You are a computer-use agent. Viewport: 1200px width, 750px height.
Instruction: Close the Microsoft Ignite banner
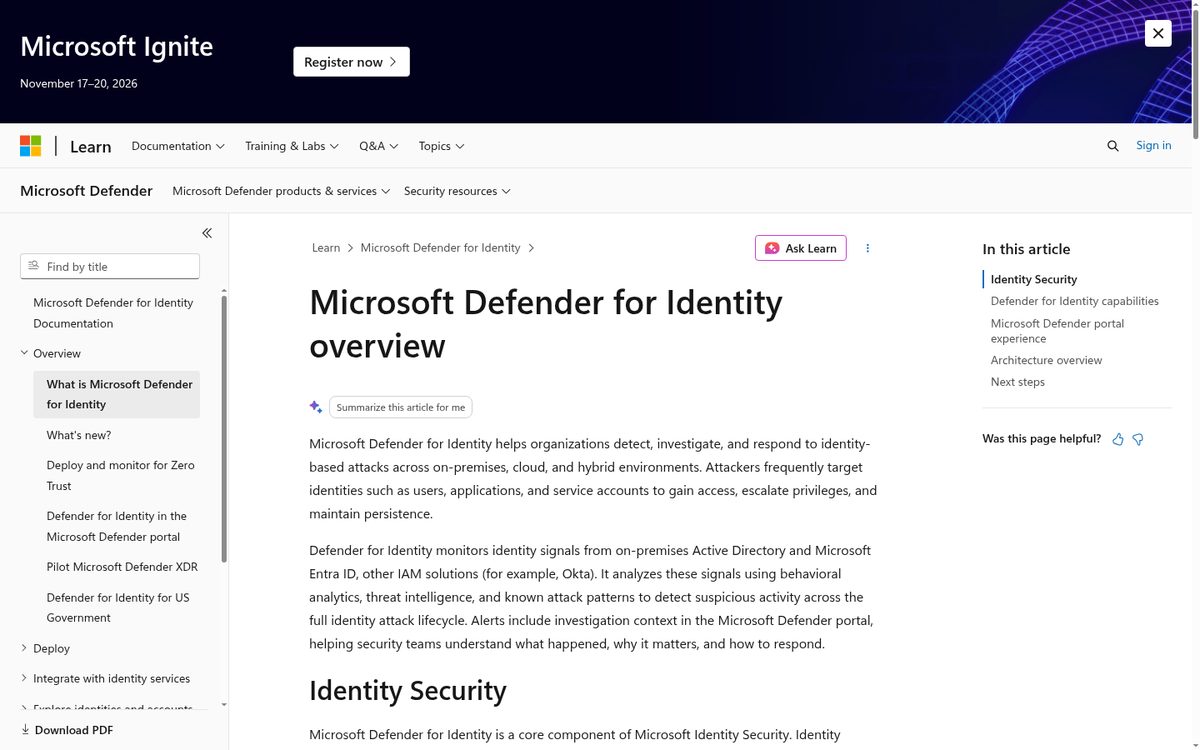[1158, 33]
